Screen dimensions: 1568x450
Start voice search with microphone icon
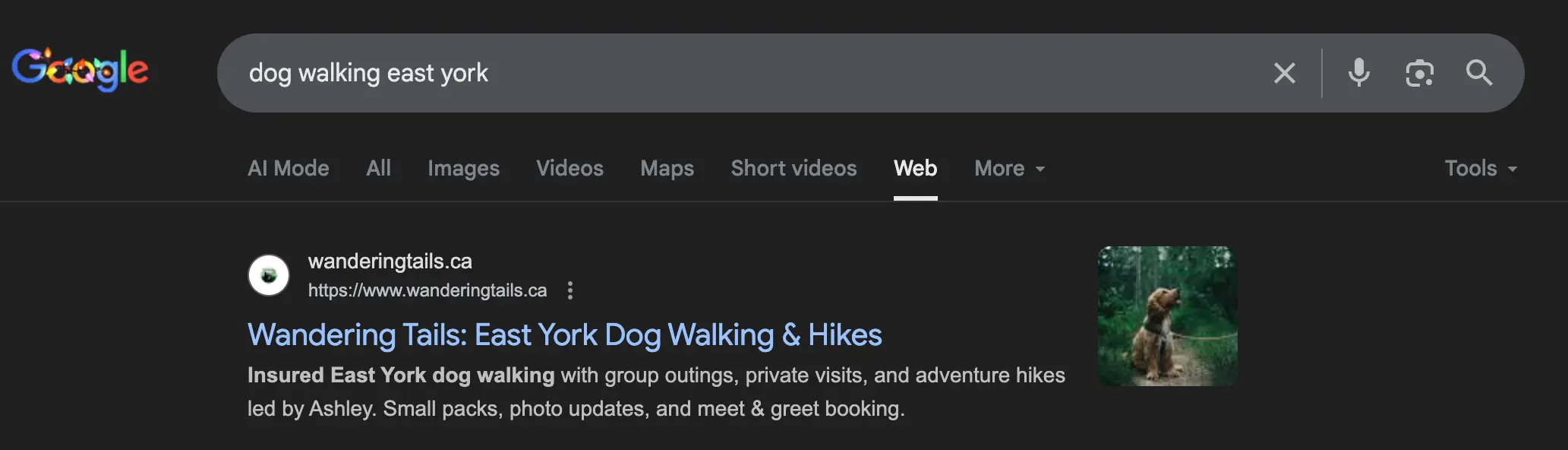tap(1358, 73)
